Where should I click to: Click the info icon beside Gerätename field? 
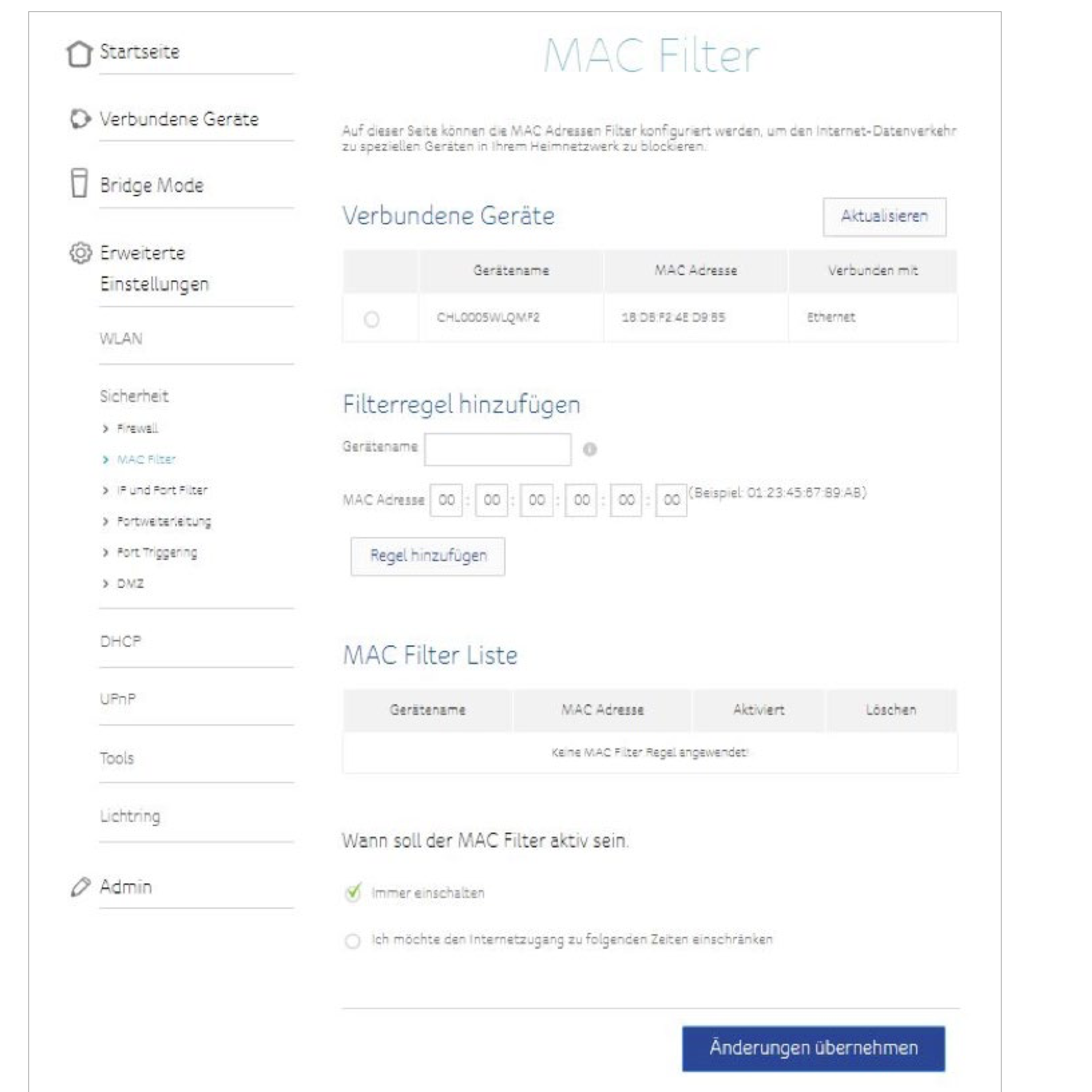coord(589,450)
